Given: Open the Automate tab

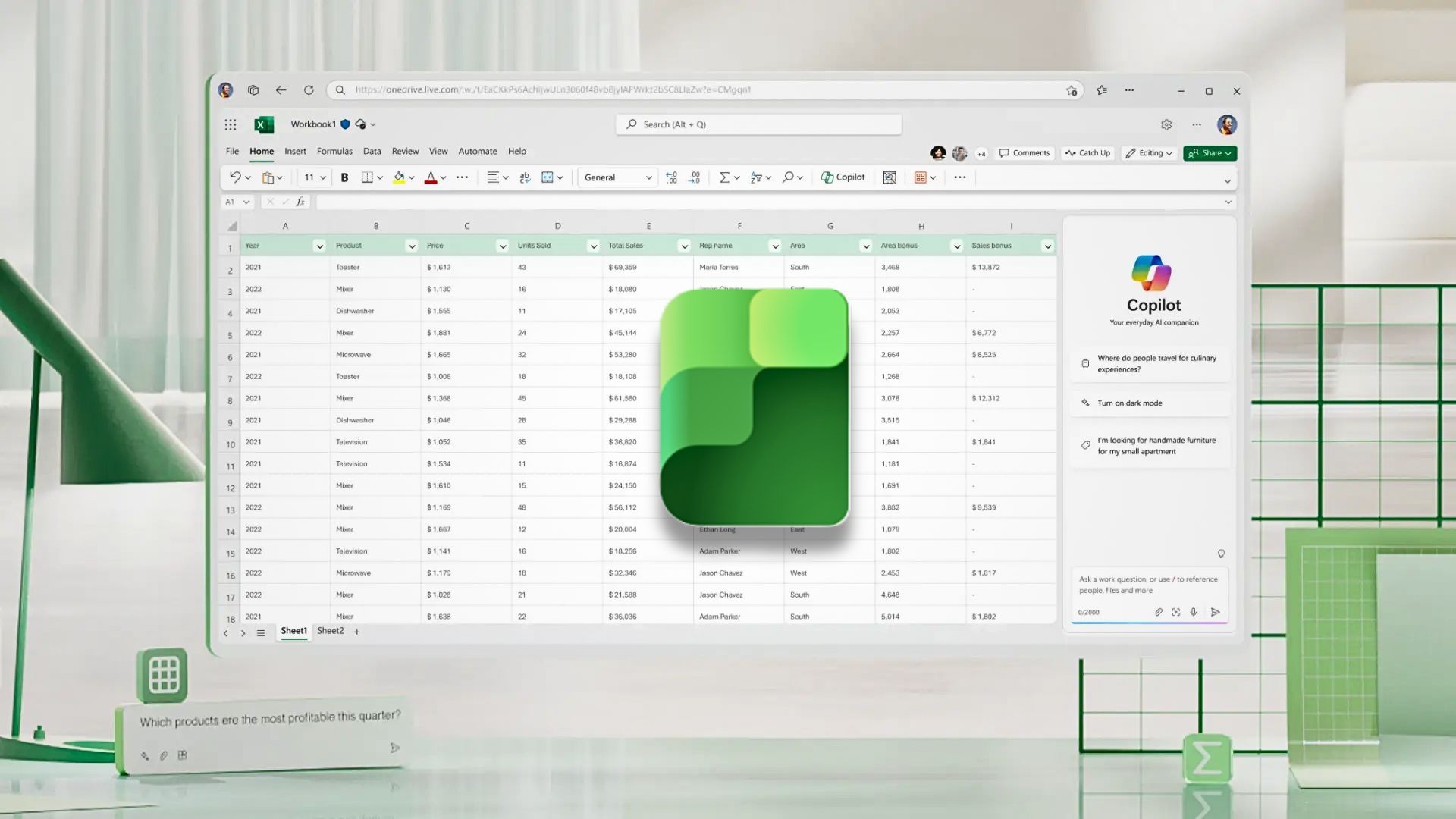Looking at the screenshot, I should tap(478, 152).
